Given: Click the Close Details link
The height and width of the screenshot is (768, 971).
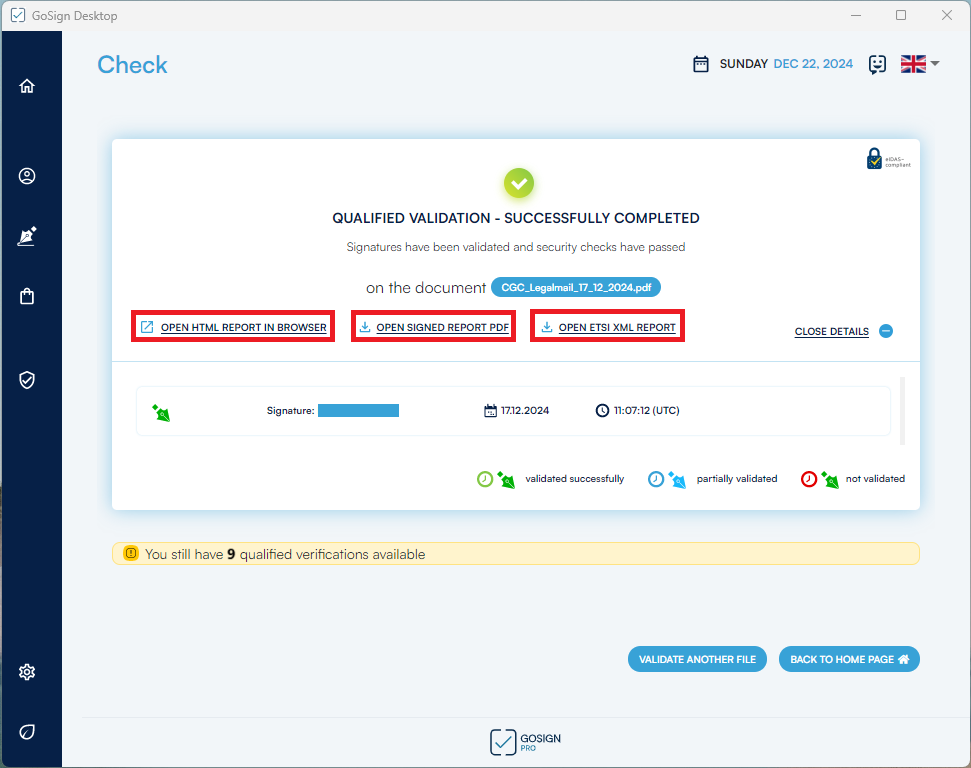Looking at the screenshot, I should point(831,332).
